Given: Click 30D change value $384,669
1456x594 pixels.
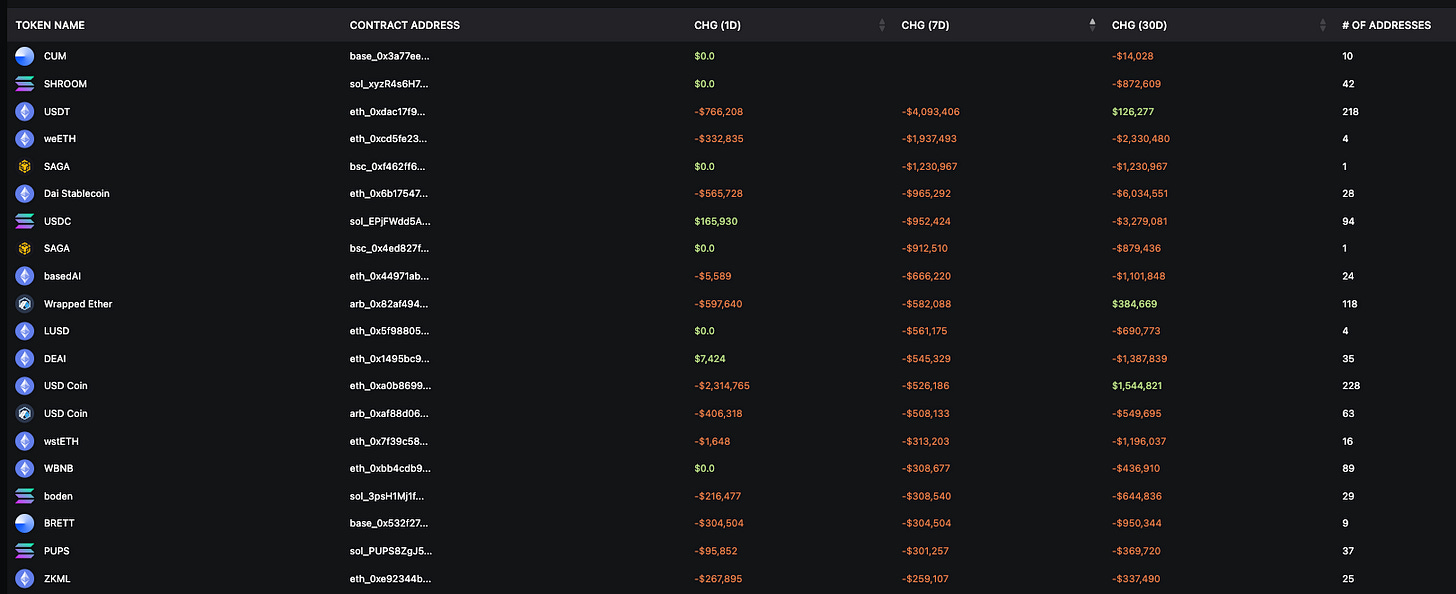Looking at the screenshot, I should 1134,304.
